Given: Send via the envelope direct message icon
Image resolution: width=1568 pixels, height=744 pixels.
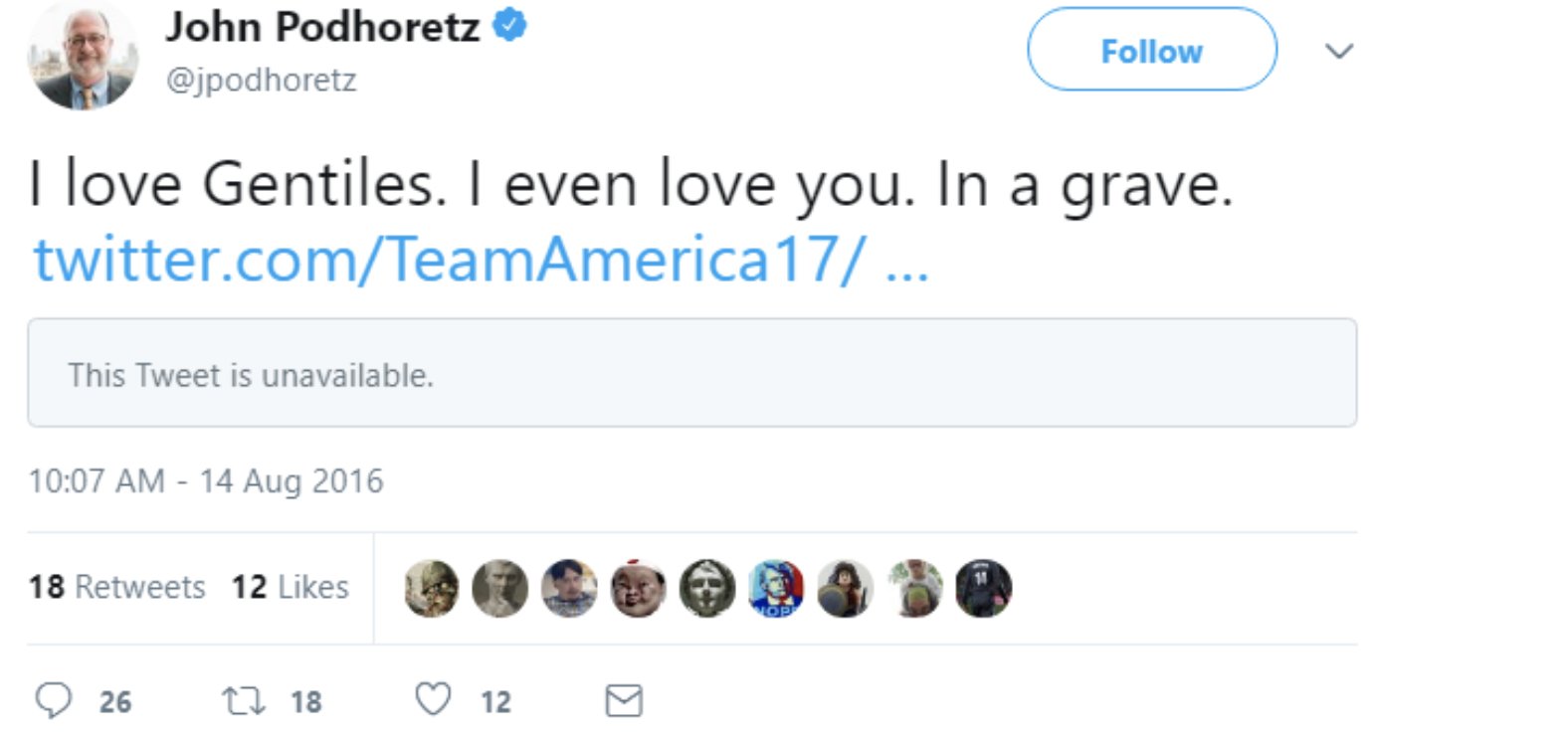Looking at the screenshot, I should click(624, 700).
